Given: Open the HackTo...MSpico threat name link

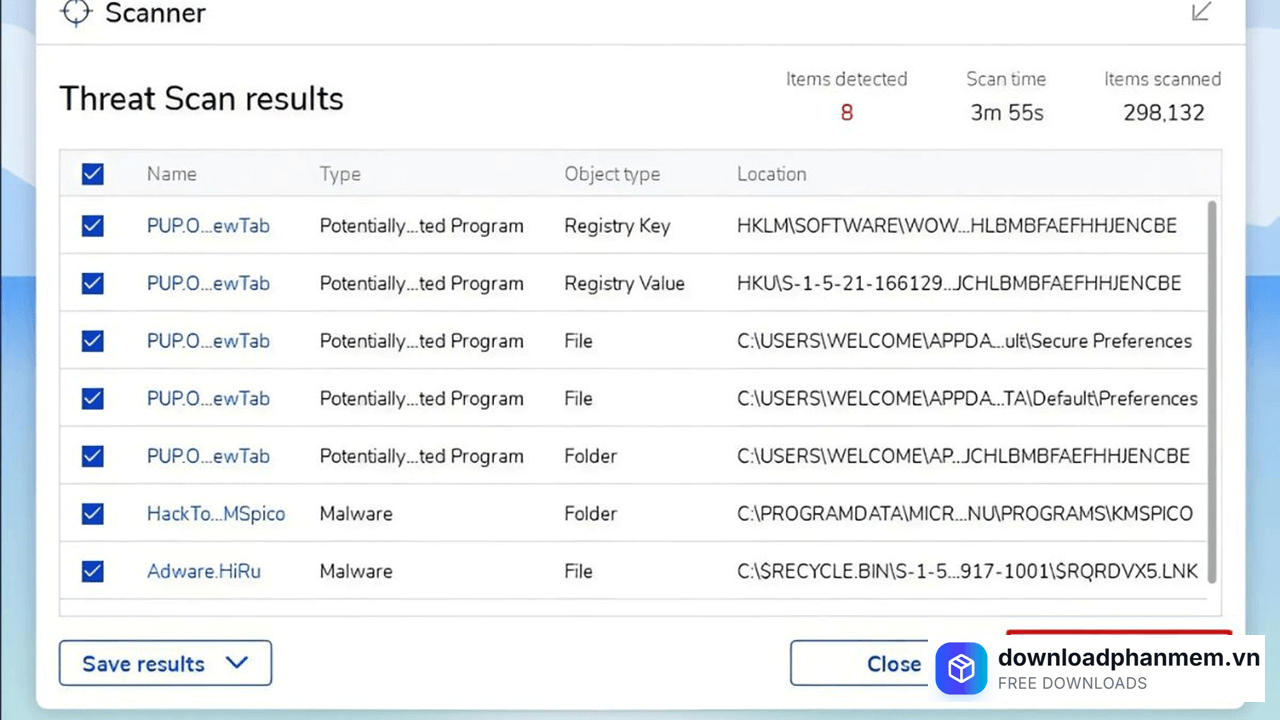Looking at the screenshot, I should pyautogui.click(x=216, y=514).
